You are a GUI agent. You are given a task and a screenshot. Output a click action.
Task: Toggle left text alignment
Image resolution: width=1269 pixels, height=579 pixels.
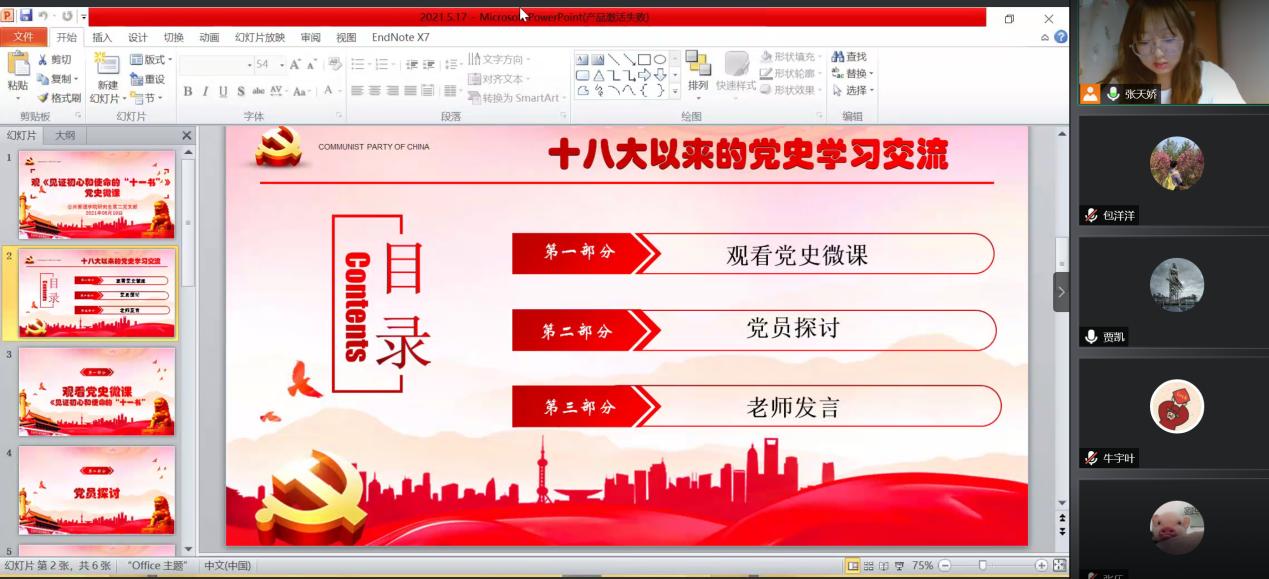[x=357, y=91]
